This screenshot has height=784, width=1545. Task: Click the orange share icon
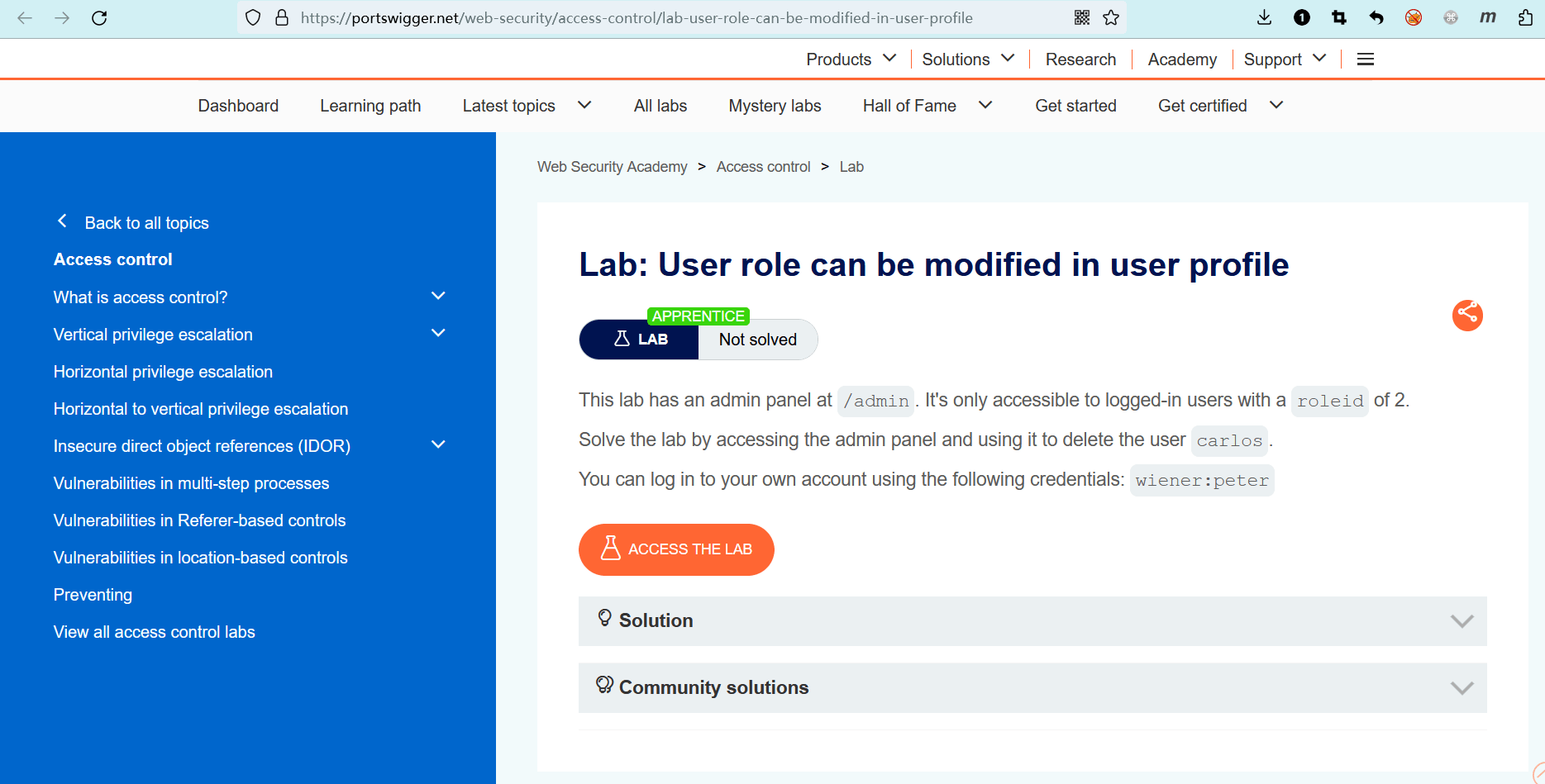click(x=1467, y=315)
